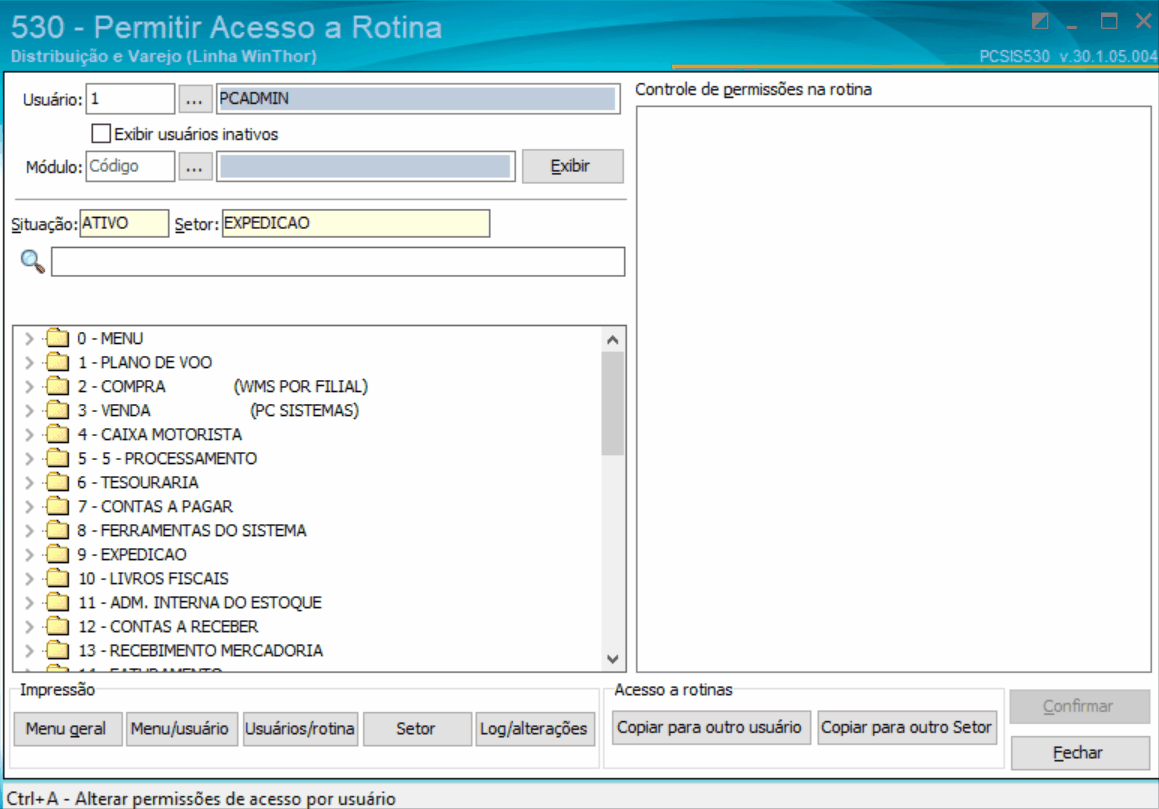Select the 5 - 5 - PROCESSAMENTO folder icon

(58, 458)
